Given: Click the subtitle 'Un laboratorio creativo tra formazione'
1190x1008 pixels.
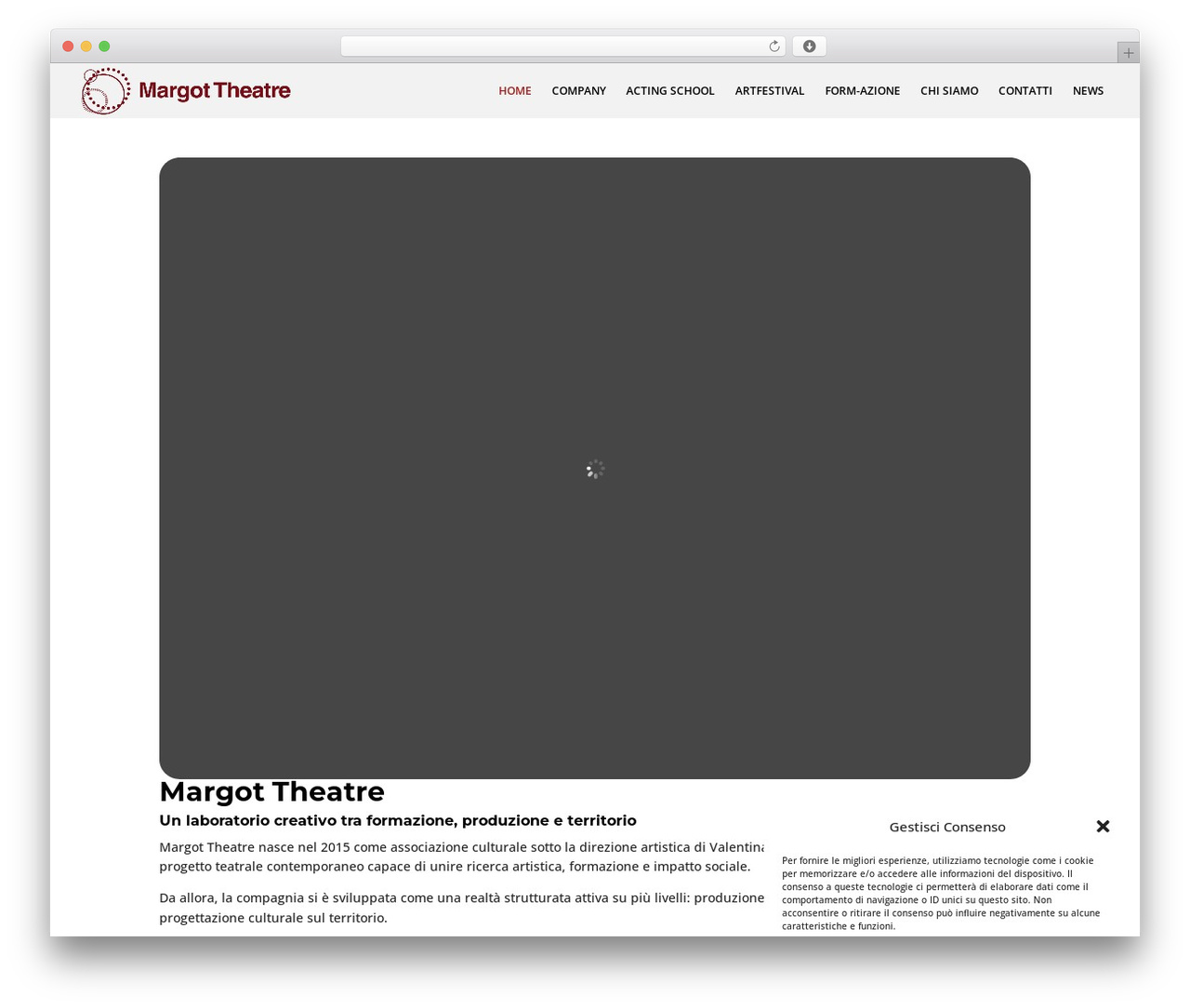Looking at the screenshot, I should pyautogui.click(x=398, y=820).
